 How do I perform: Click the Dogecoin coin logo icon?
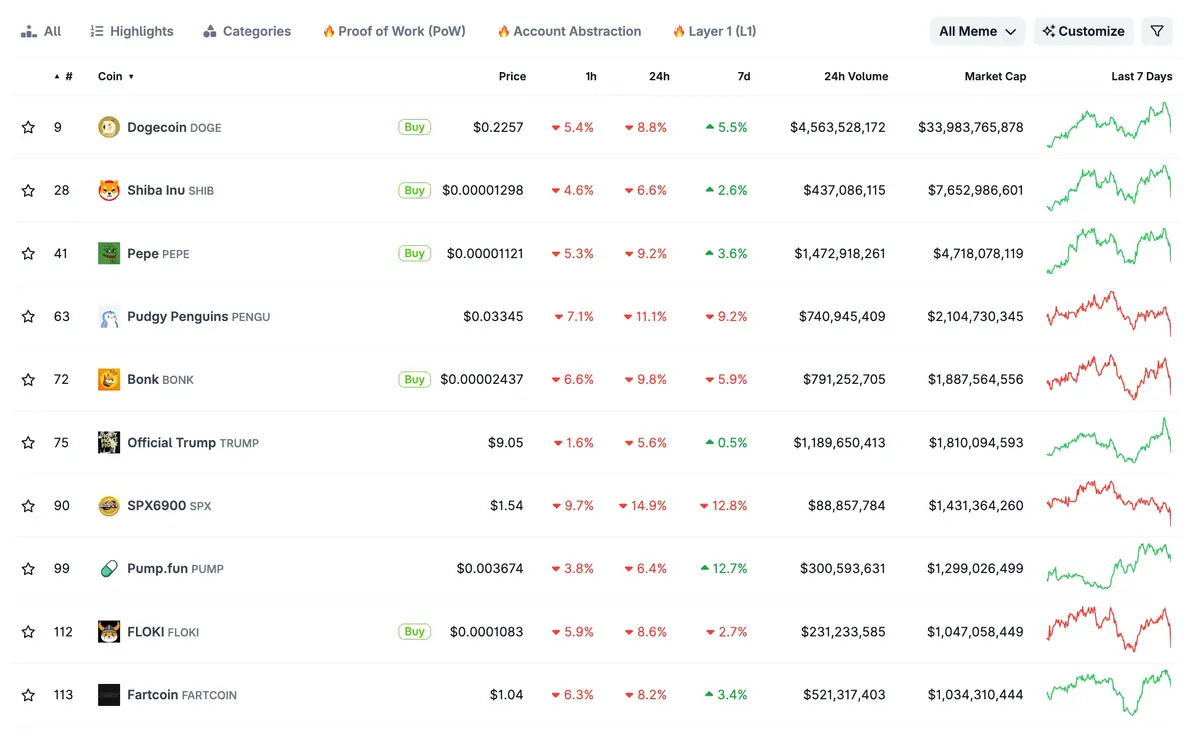pyautogui.click(x=109, y=127)
